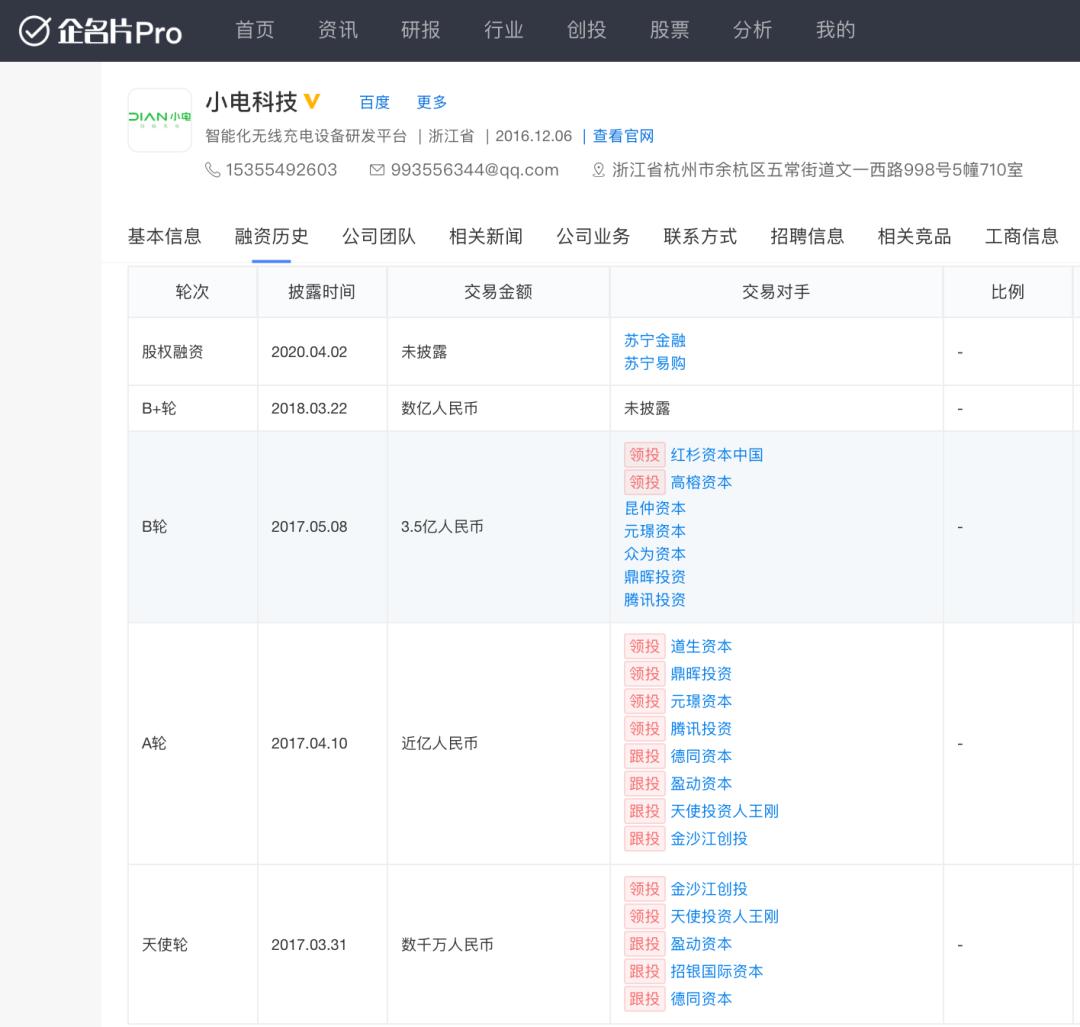This screenshot has width=1080, height=1027.
Task: Open the 昆仲资本 investor link
Action: 655,508
